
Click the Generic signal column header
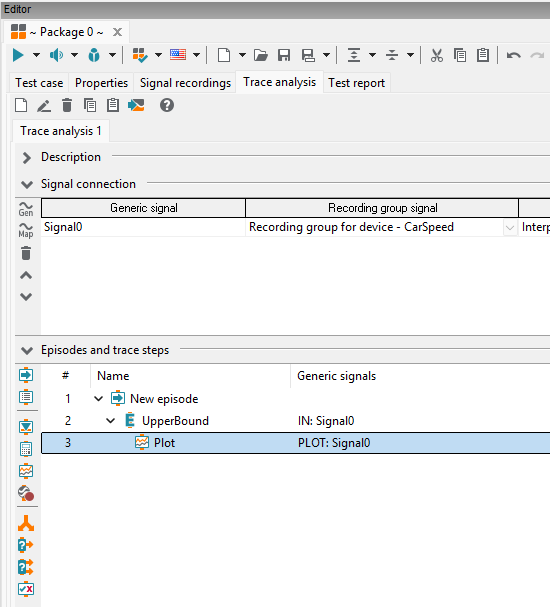click(x=144, y=208)
